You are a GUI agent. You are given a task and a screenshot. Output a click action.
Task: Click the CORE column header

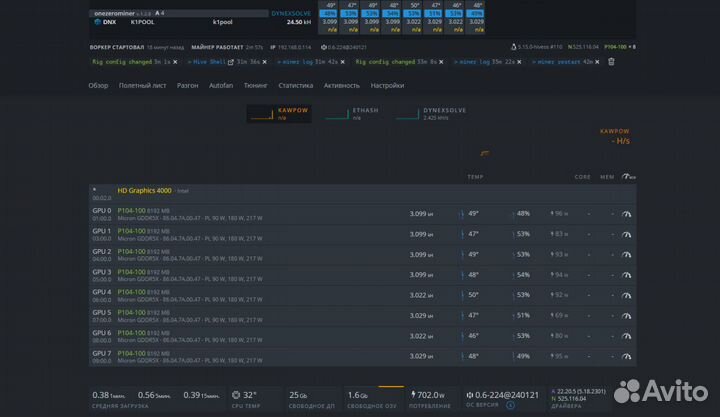coord(583,177)
